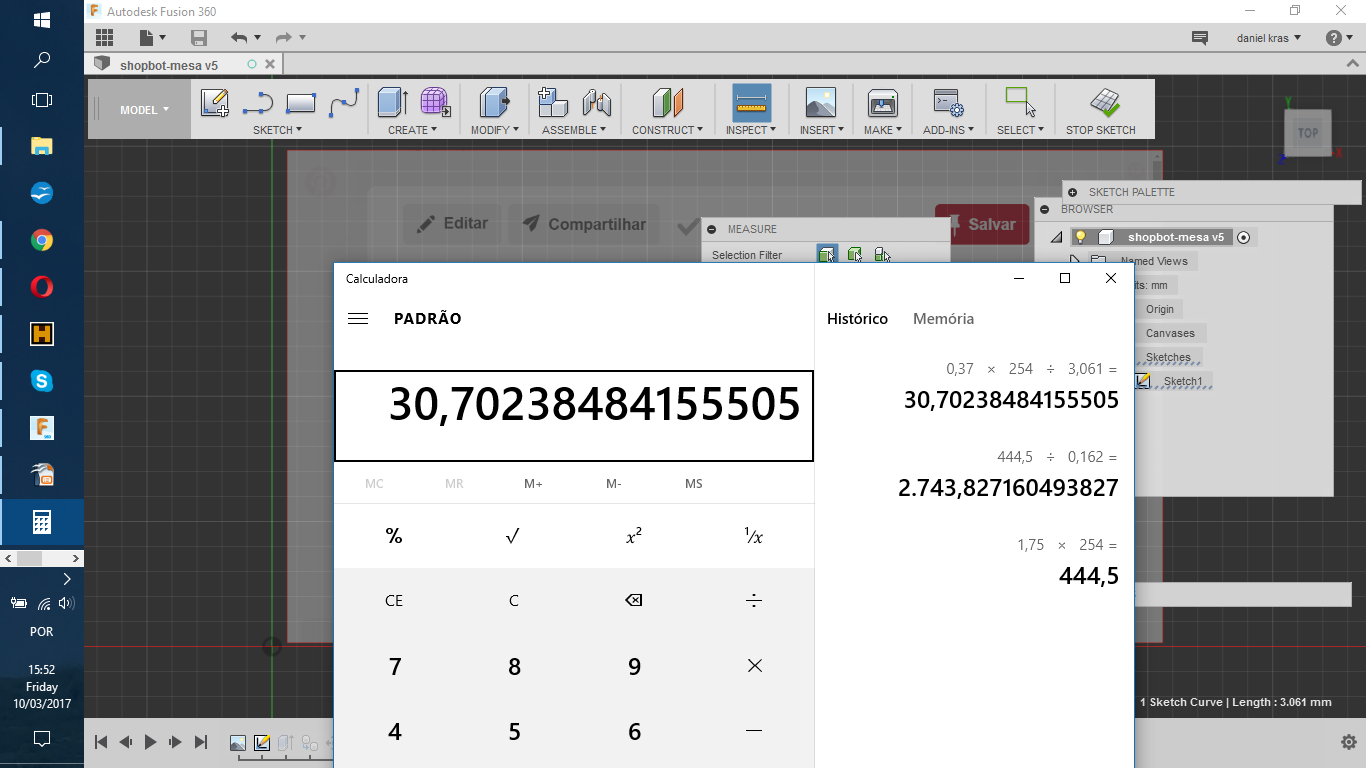The height and width of the screenshot is (768, 1366).
Task: Click the canvas image feature in timeline
Action: click(238, 743)
